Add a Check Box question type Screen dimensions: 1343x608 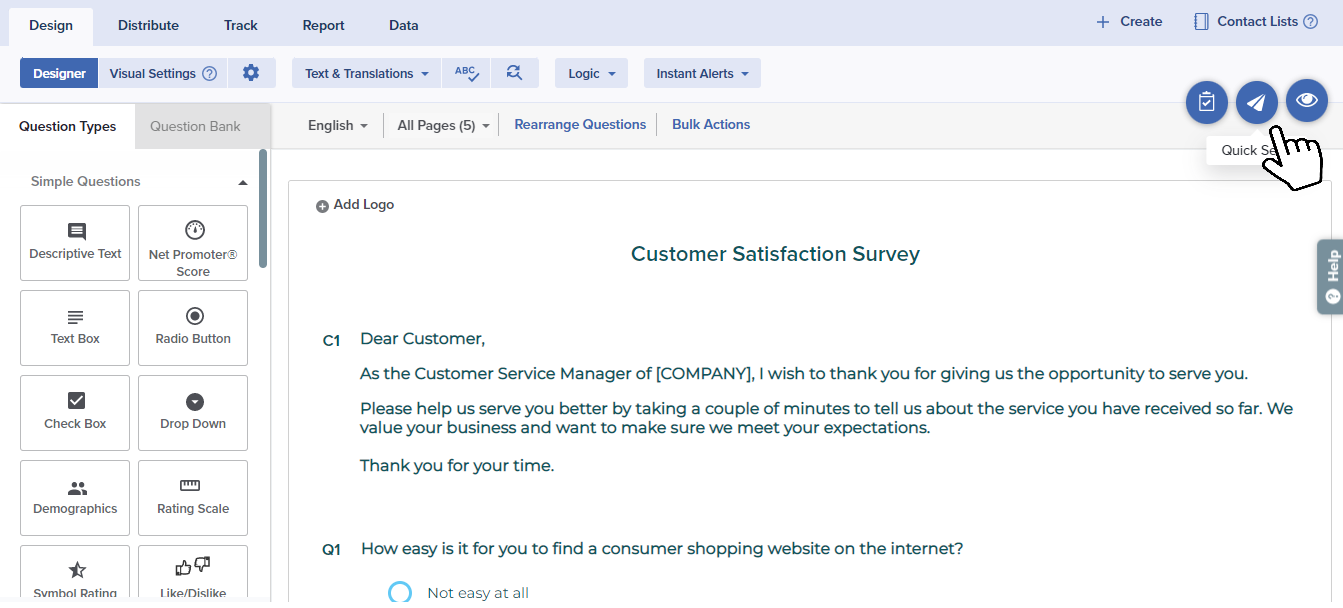pyautogui.click(x=75, y=412)
